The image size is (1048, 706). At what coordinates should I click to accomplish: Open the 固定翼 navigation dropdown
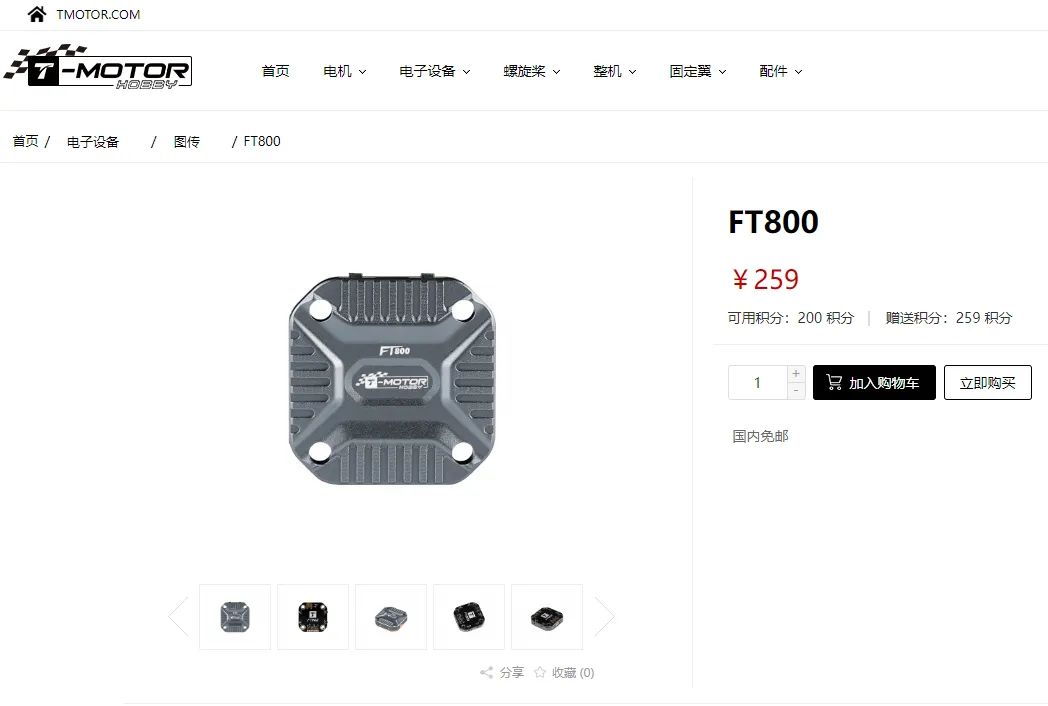click(698, 71)
